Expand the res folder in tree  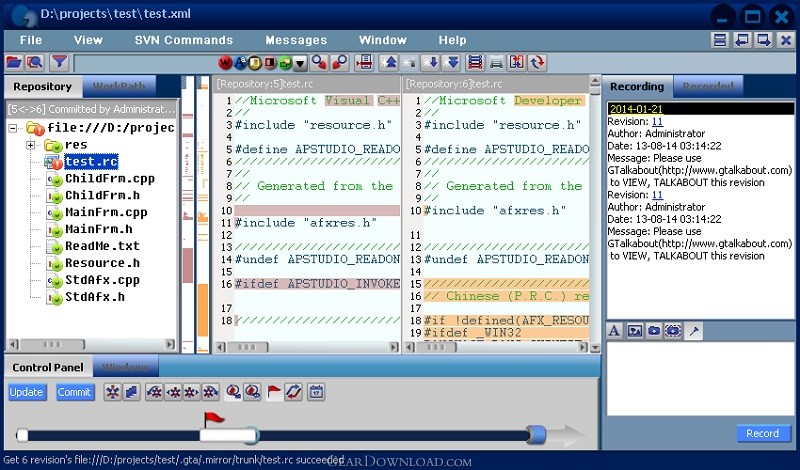click(31, 145)
